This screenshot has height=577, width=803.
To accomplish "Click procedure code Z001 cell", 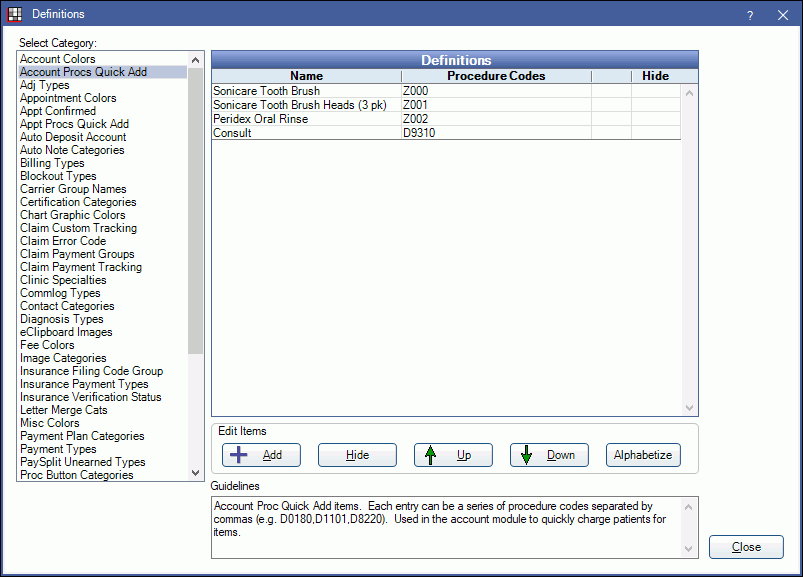I will (496, 105).
